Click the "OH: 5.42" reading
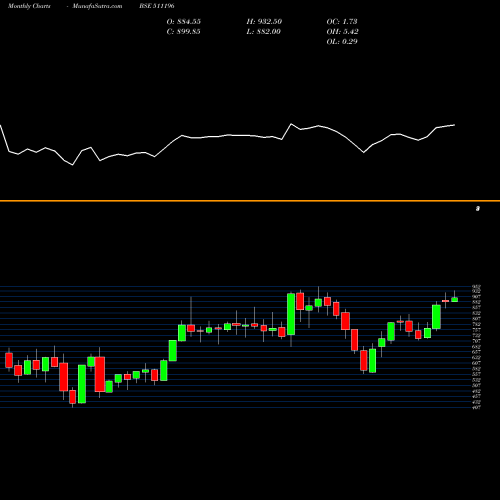This screenshot has width=500, height=500. [342, 32]
